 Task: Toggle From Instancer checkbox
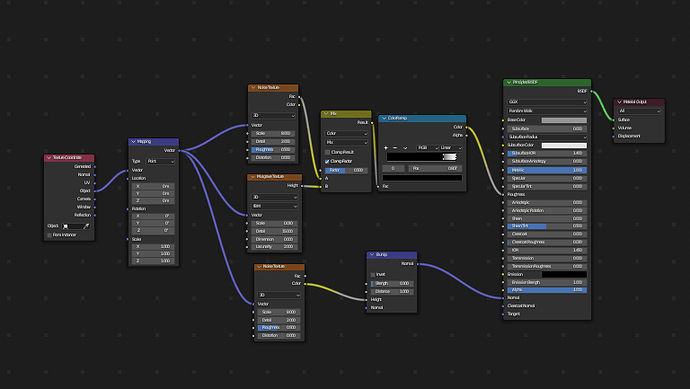(49, 235)
